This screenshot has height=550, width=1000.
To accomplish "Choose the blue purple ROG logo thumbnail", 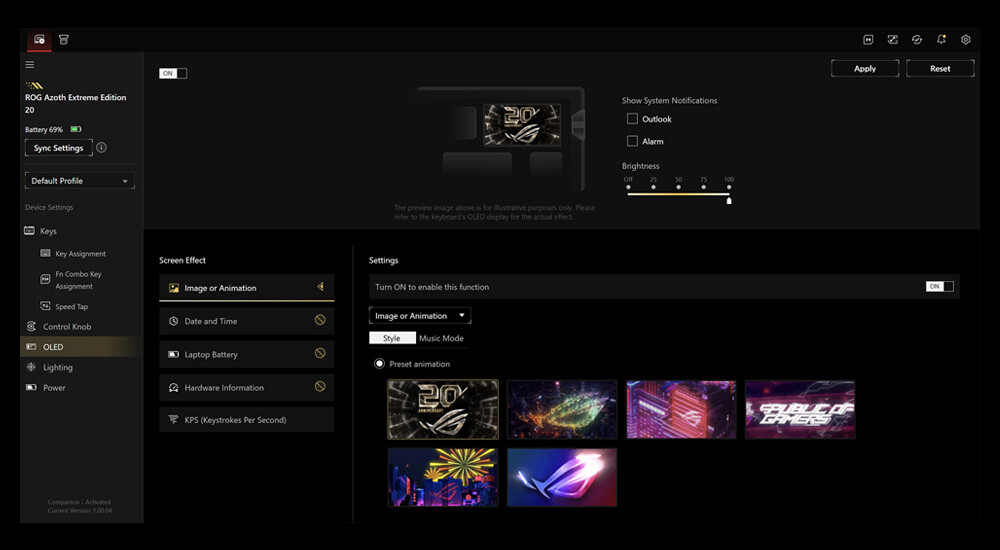I will [562, 477].
